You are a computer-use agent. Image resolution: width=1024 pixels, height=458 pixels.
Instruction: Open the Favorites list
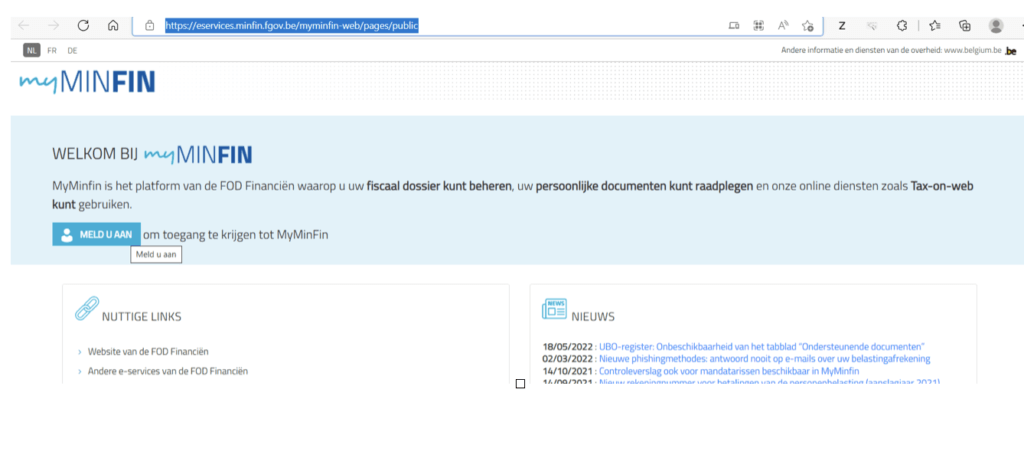[x=935, y=26]
